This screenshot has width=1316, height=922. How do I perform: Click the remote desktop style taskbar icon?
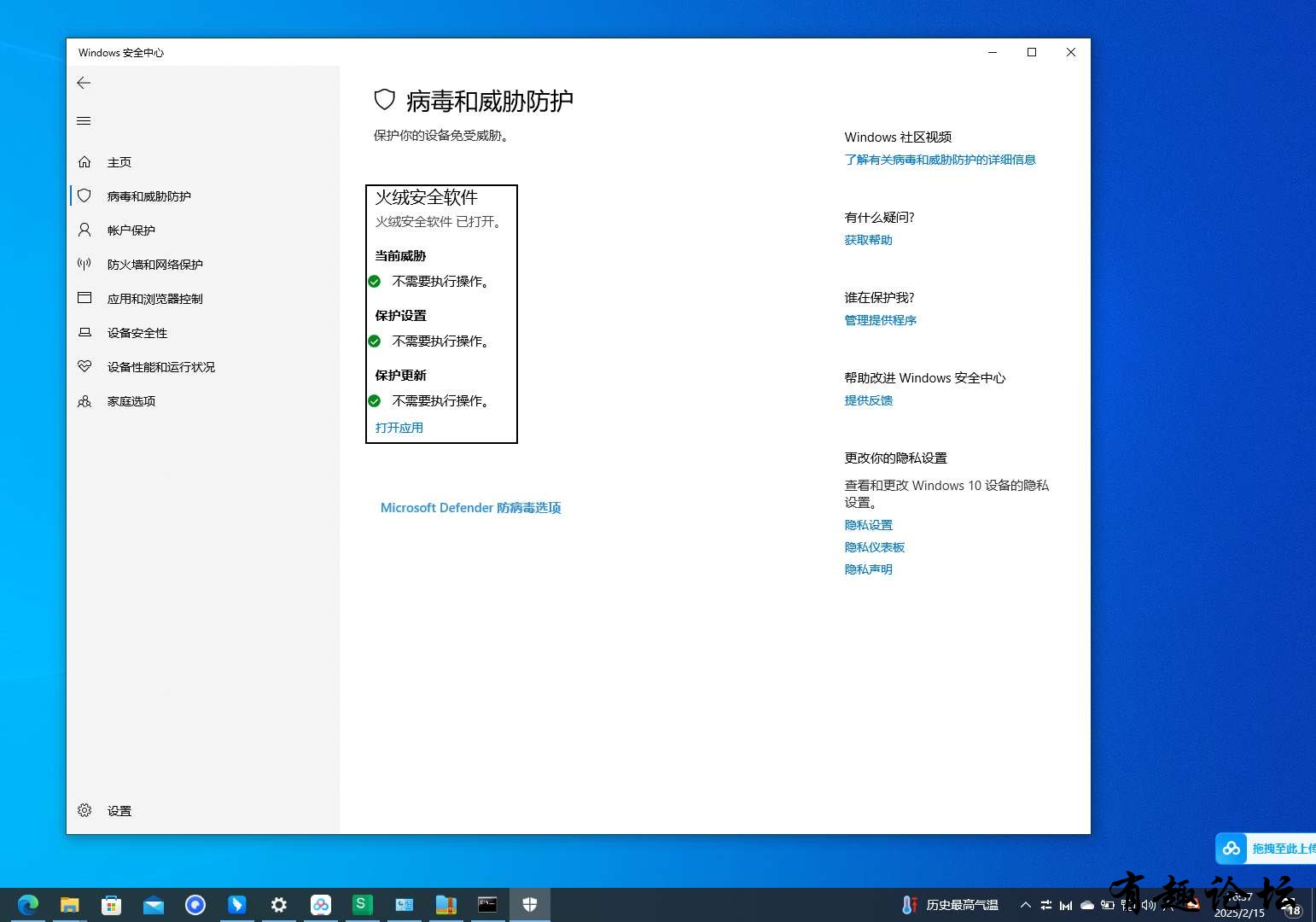click(x=405, y=905)
